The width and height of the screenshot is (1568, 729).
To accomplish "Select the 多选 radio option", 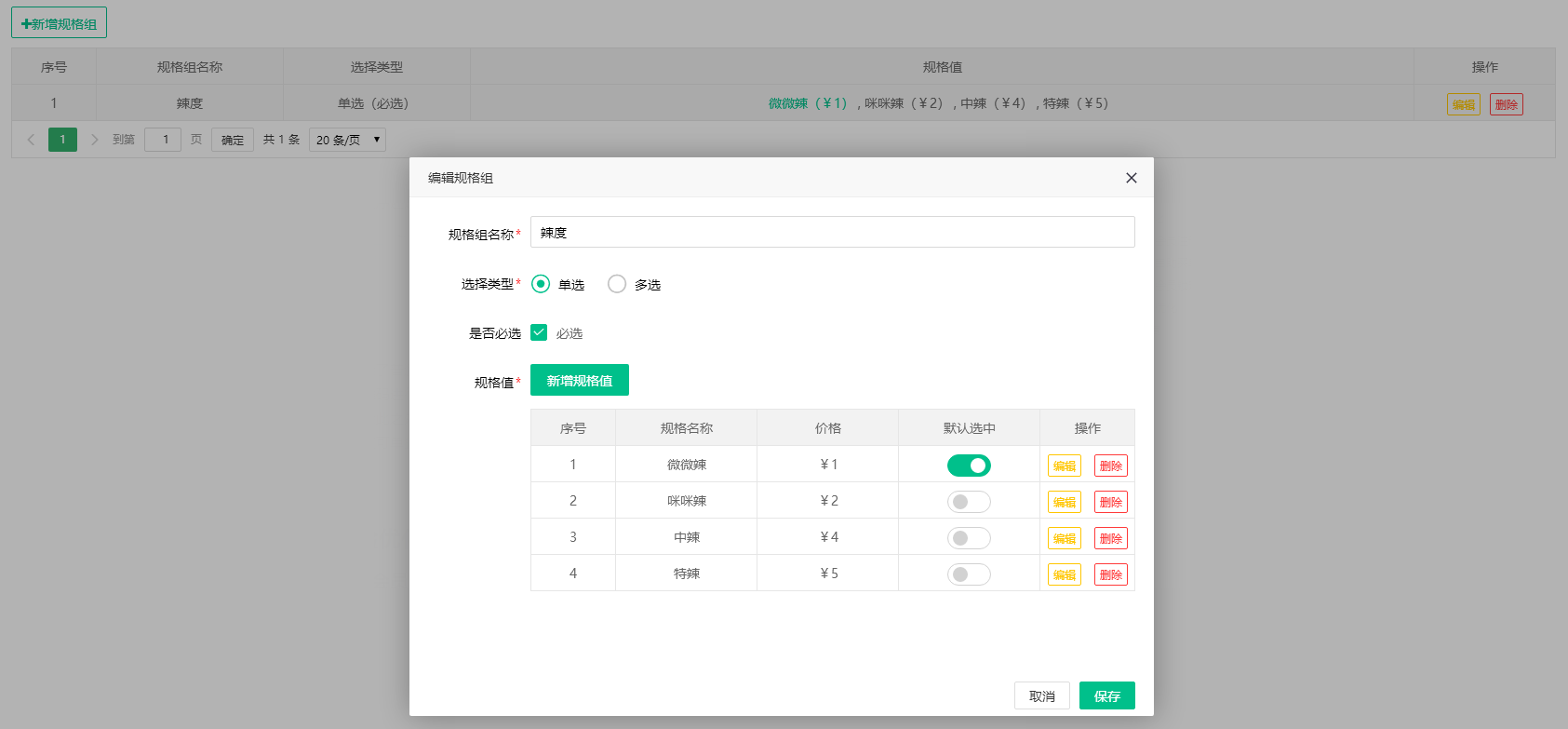I will pos(617,284).
